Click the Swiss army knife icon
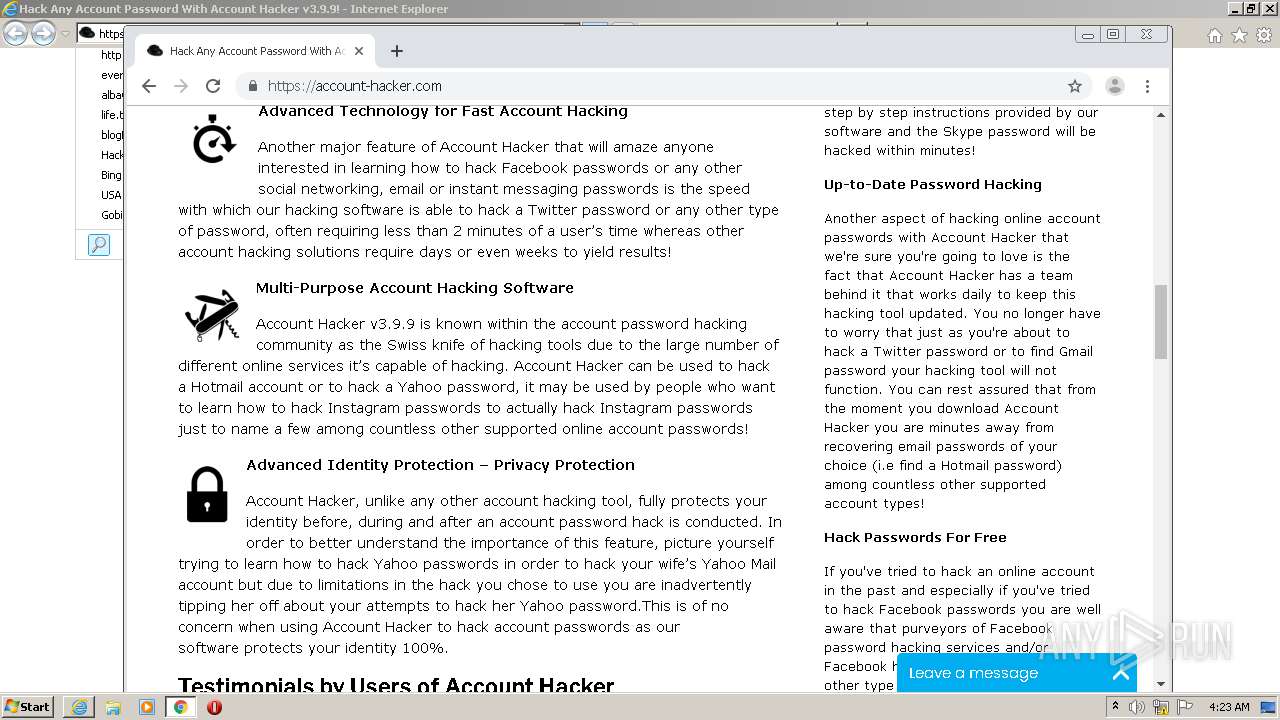Image resolution: width=1280 pixels, height=720 pixels. pos(212,315)
